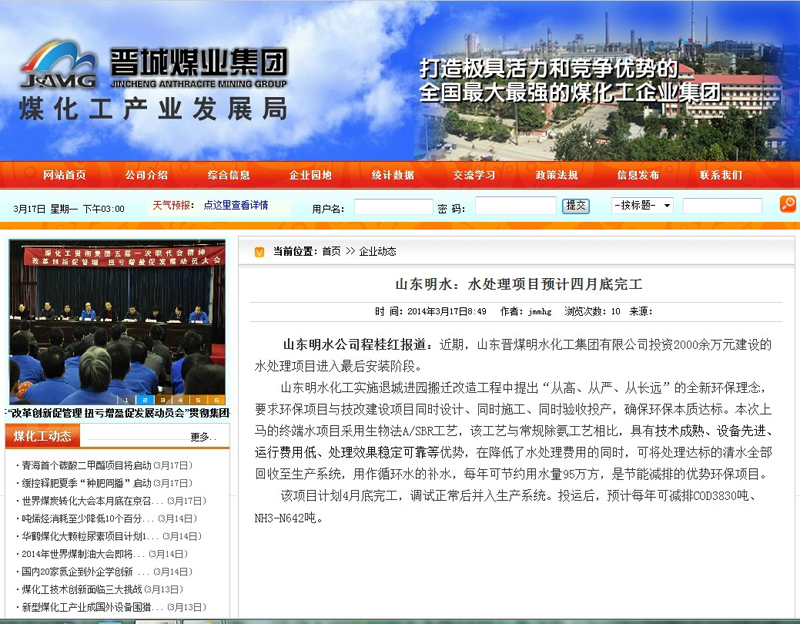Click the meeting photo slideshow image

click(117, 322)
